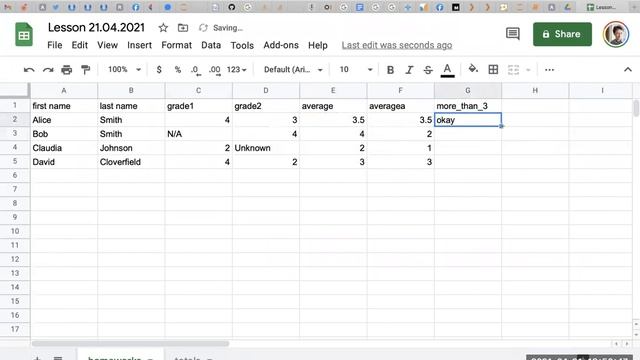
Task: Select column G header
Action: (x=468, y=90)
